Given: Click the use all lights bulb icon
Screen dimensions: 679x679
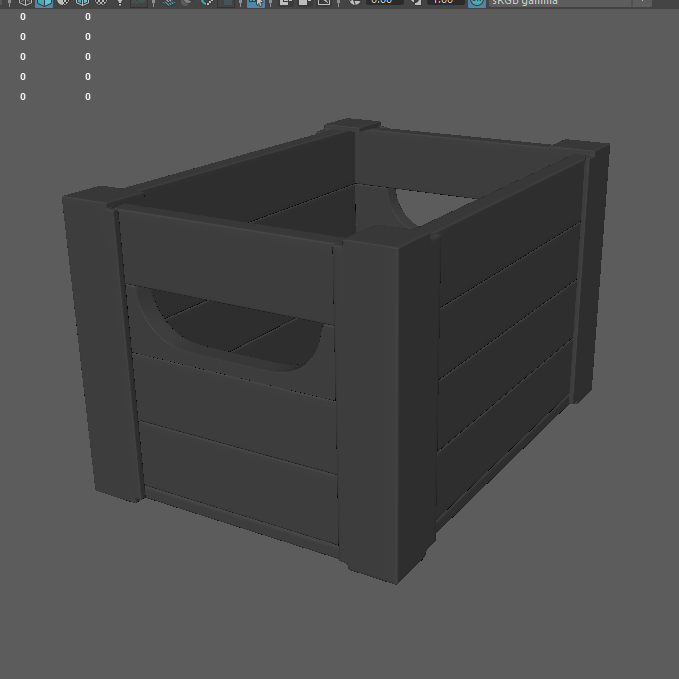Looking at the screenshot, I should [120, 2].
